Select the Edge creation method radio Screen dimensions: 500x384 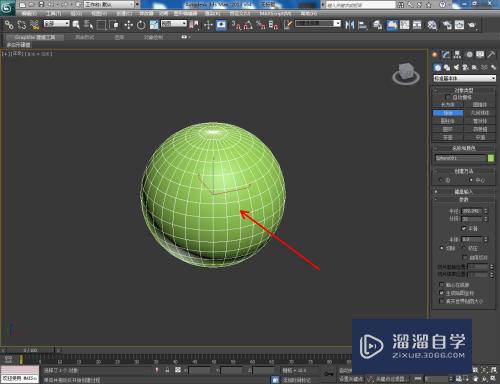(441, 180)
